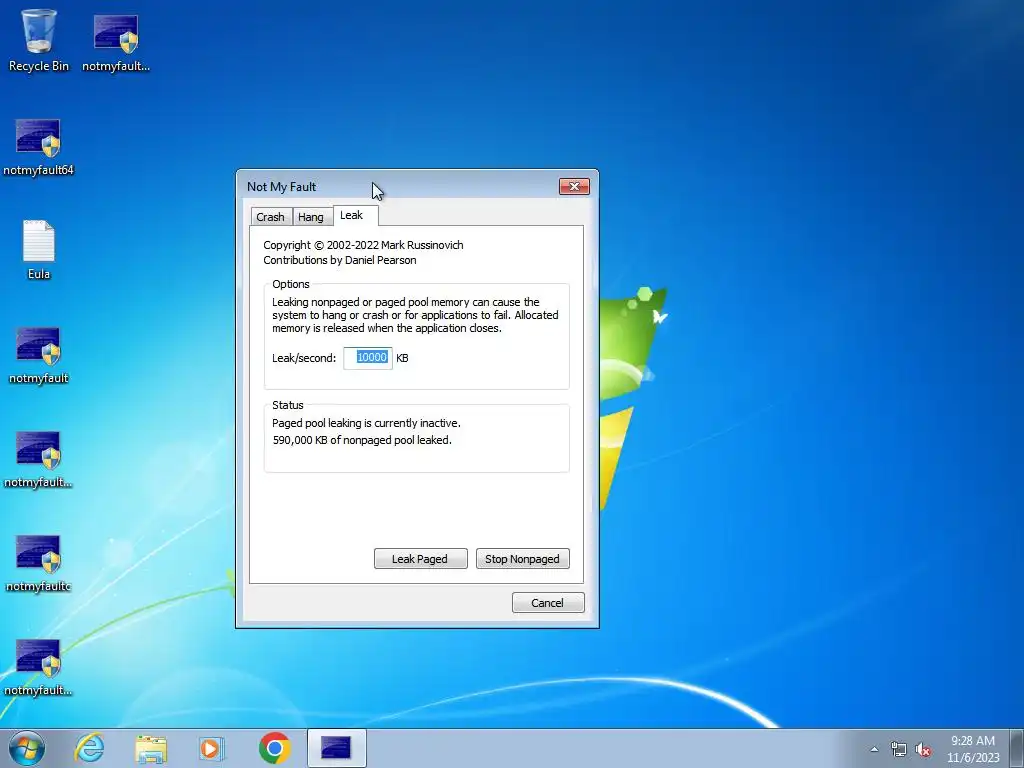Click the Cancel button
This screenshot has width=1024, height=768.
[x=548, y=603]
